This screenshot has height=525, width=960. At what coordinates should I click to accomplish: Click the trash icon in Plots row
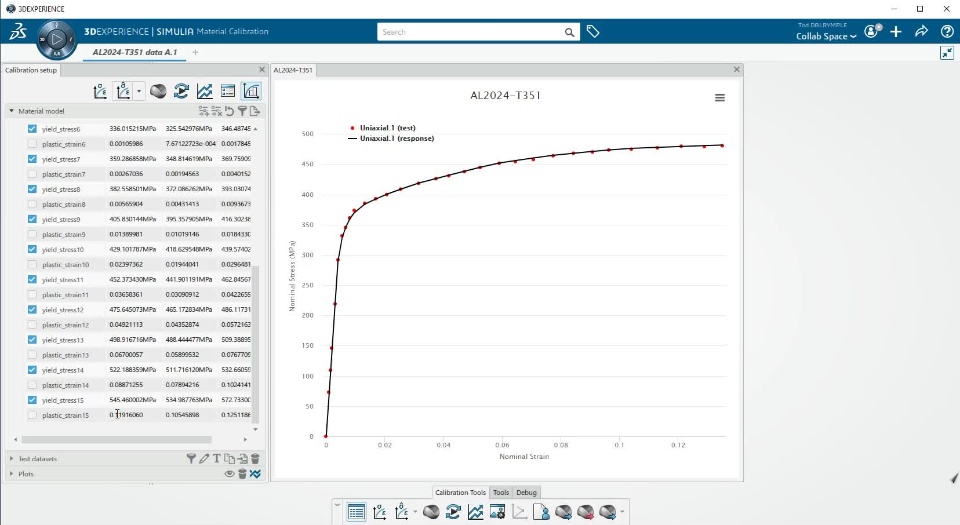click(242, 474)
